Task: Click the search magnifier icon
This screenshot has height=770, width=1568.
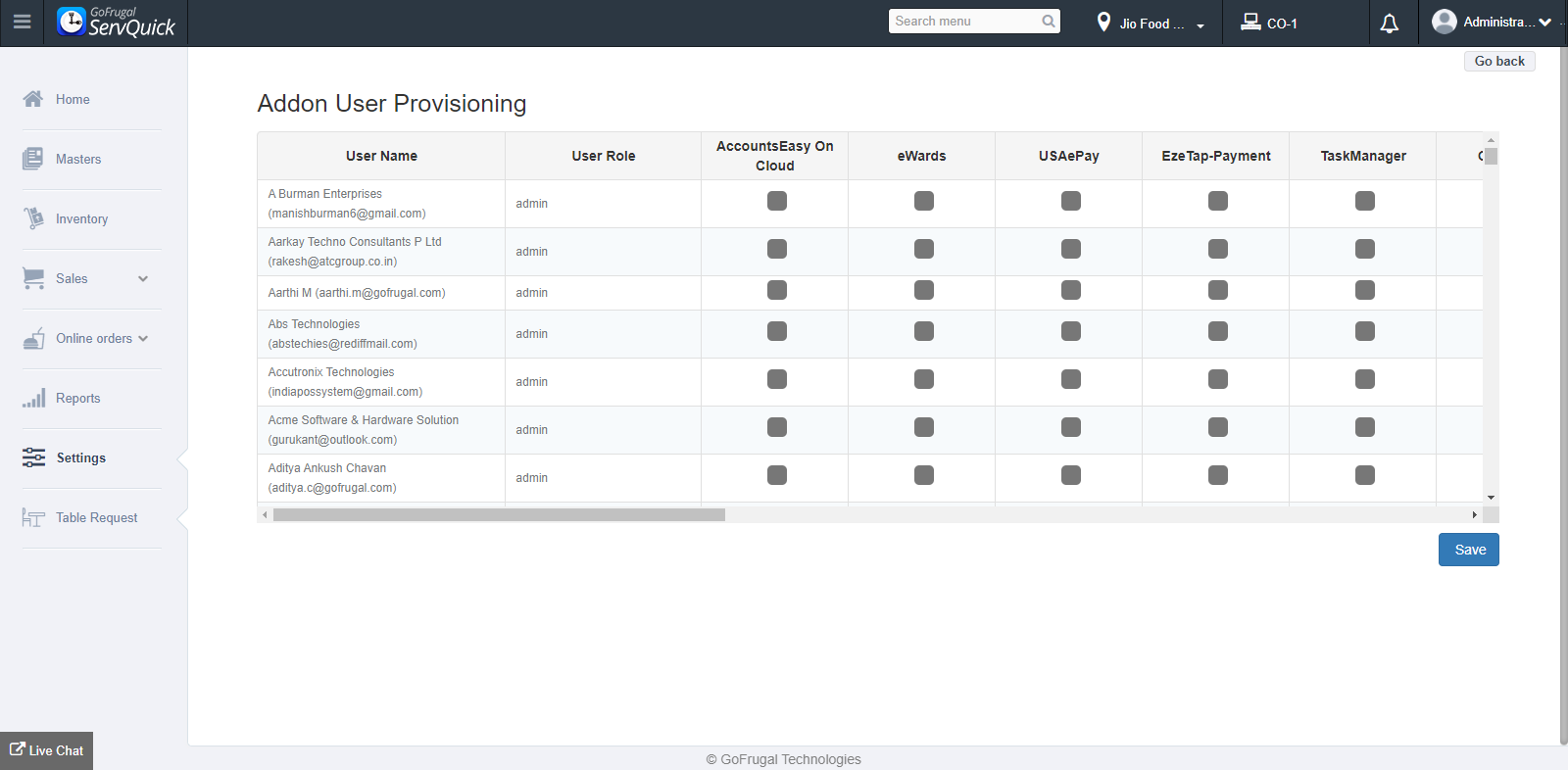Action: point(1048,22)
